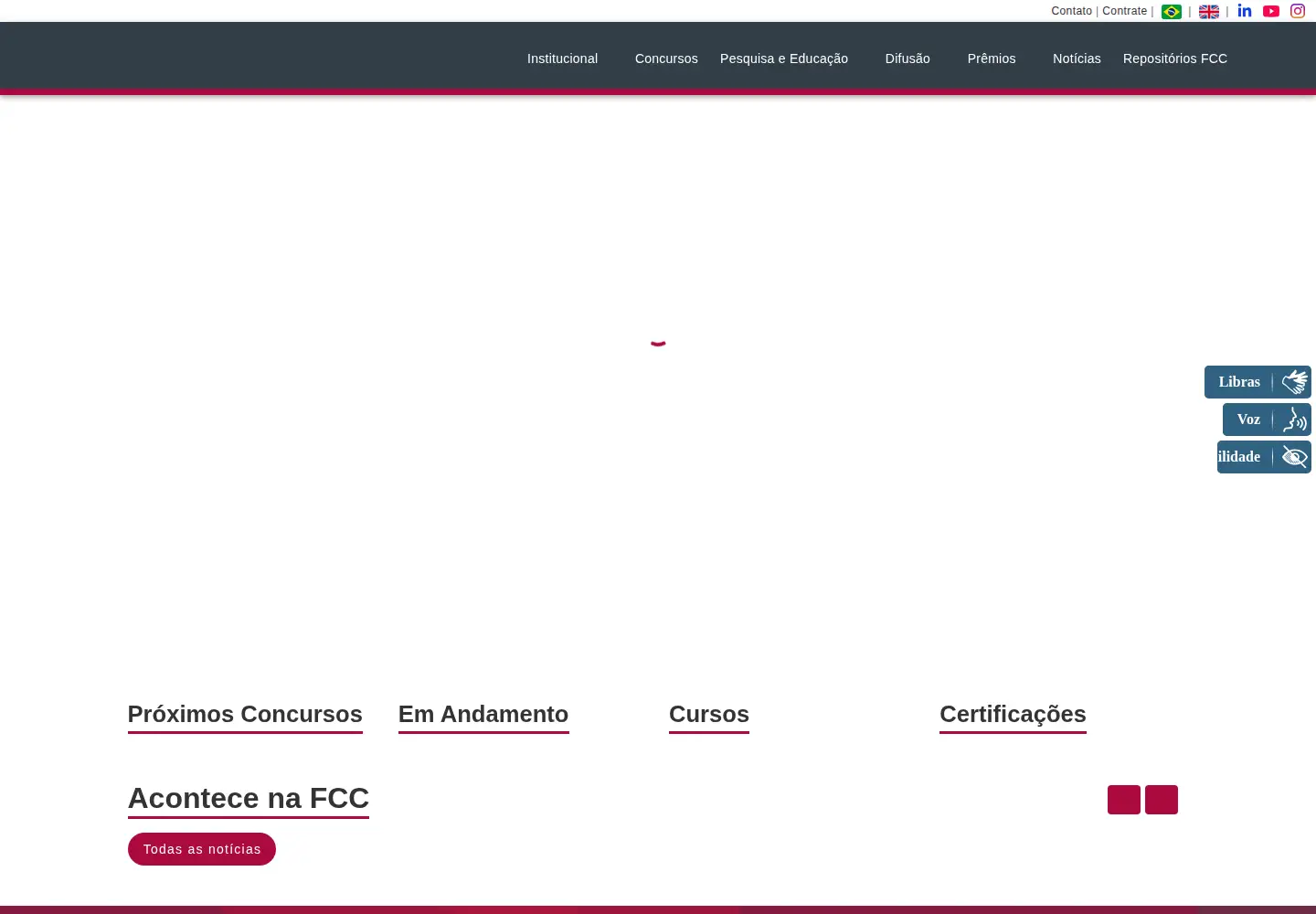This screenshot has height=914, width=1316.
Task: Switch site language to English flag
Action: 1209,12
